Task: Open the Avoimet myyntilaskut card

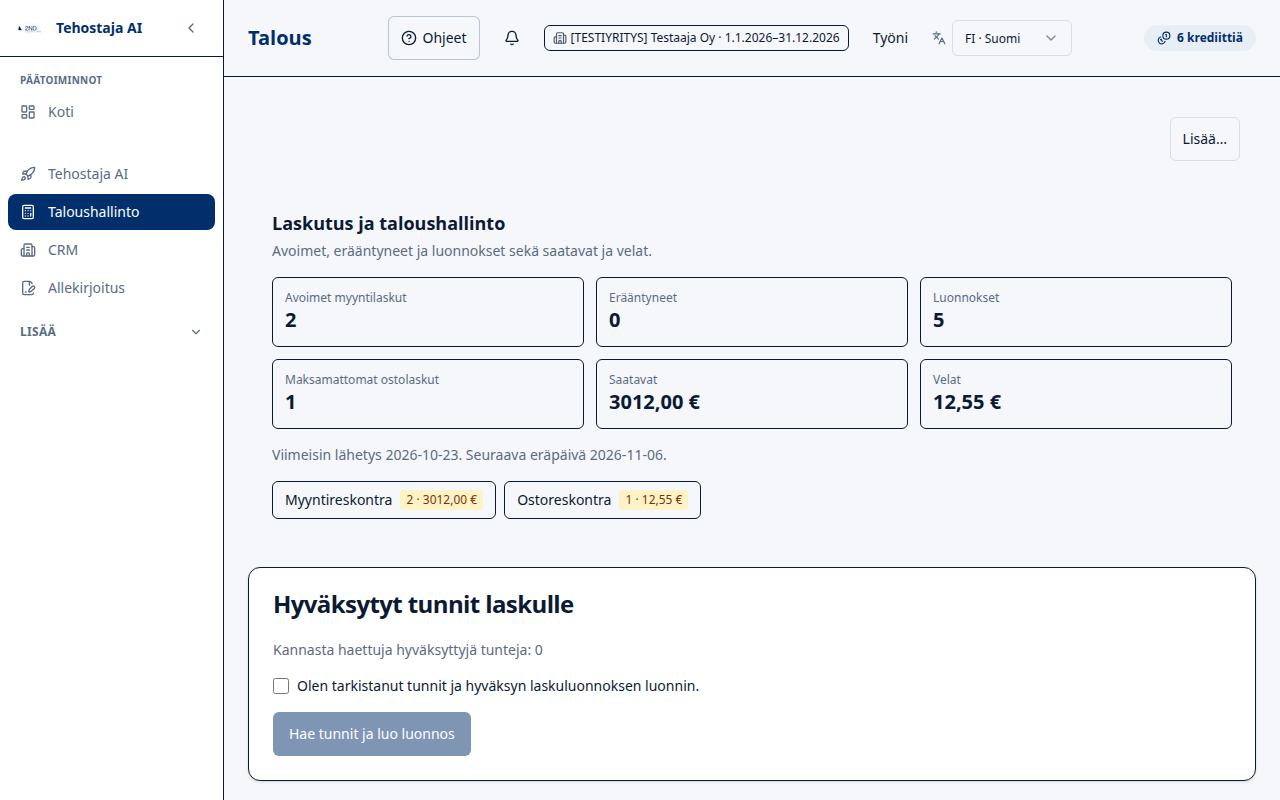Action: tap(428, 312)
